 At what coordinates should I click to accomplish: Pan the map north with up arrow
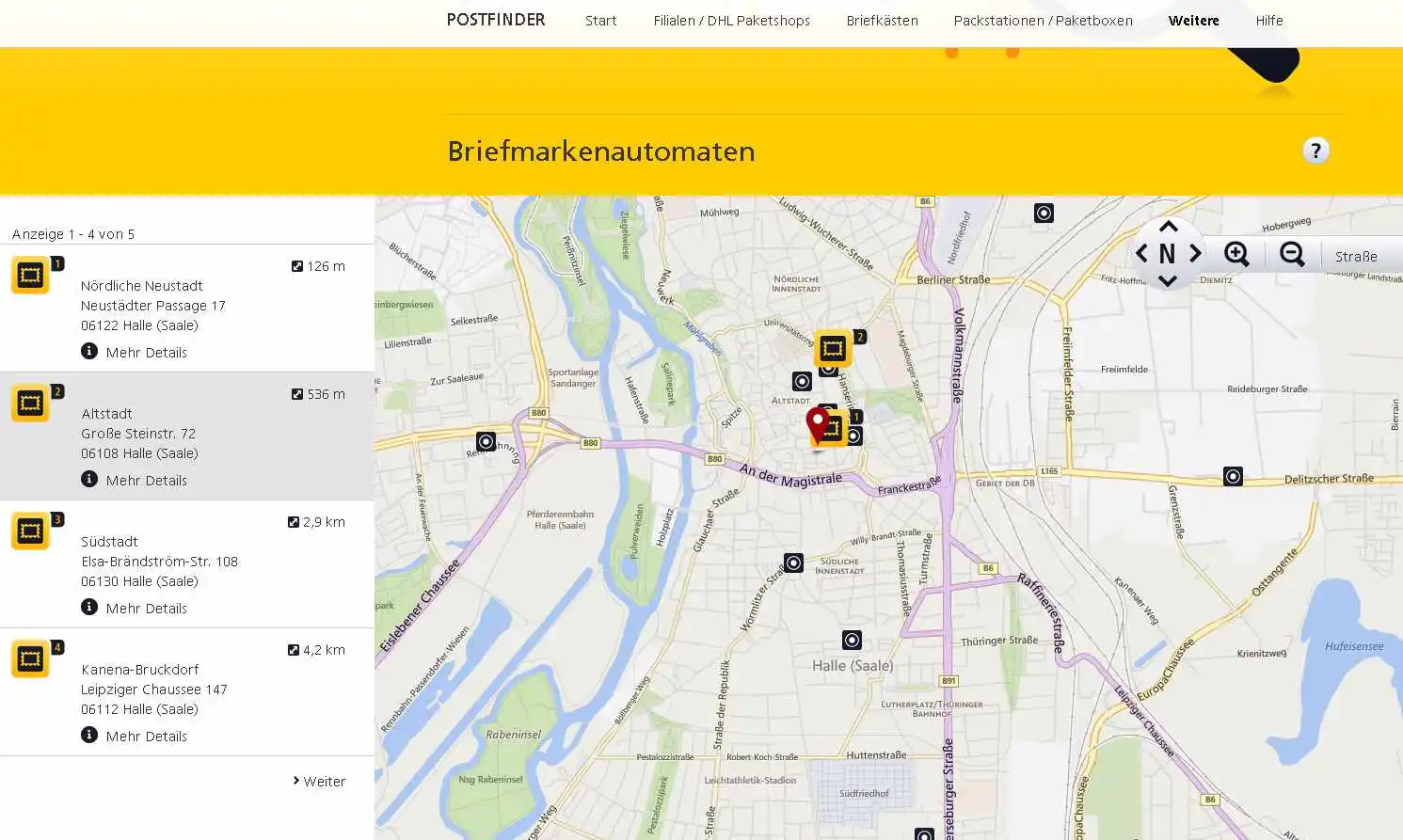click(1168, 227)
